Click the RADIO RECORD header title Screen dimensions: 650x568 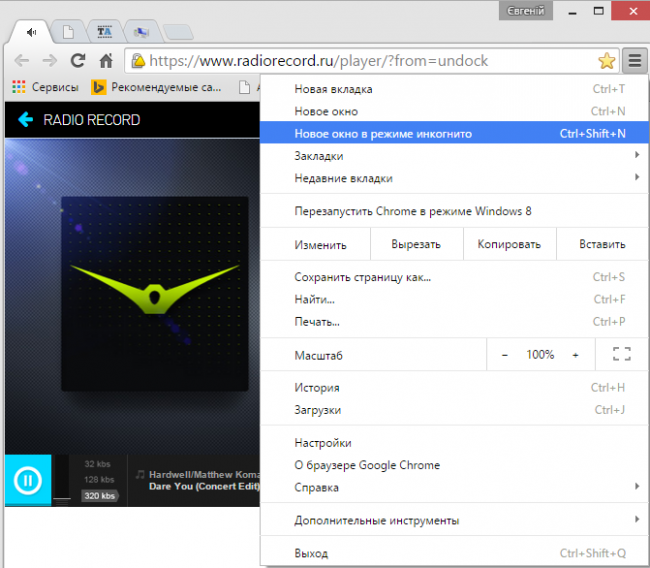tap(92, 120)
